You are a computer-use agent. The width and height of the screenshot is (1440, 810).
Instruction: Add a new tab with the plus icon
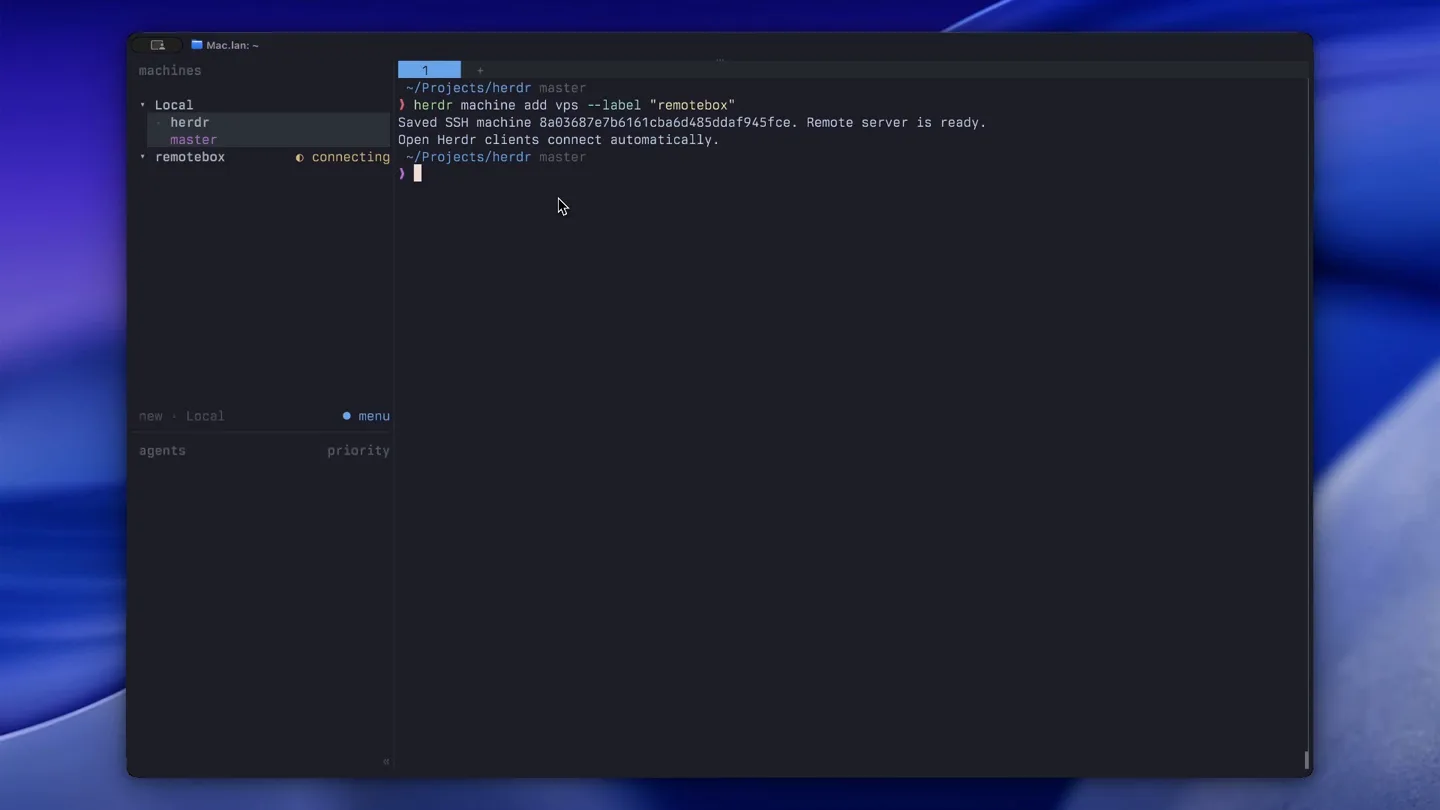click(x=480, y=70)
